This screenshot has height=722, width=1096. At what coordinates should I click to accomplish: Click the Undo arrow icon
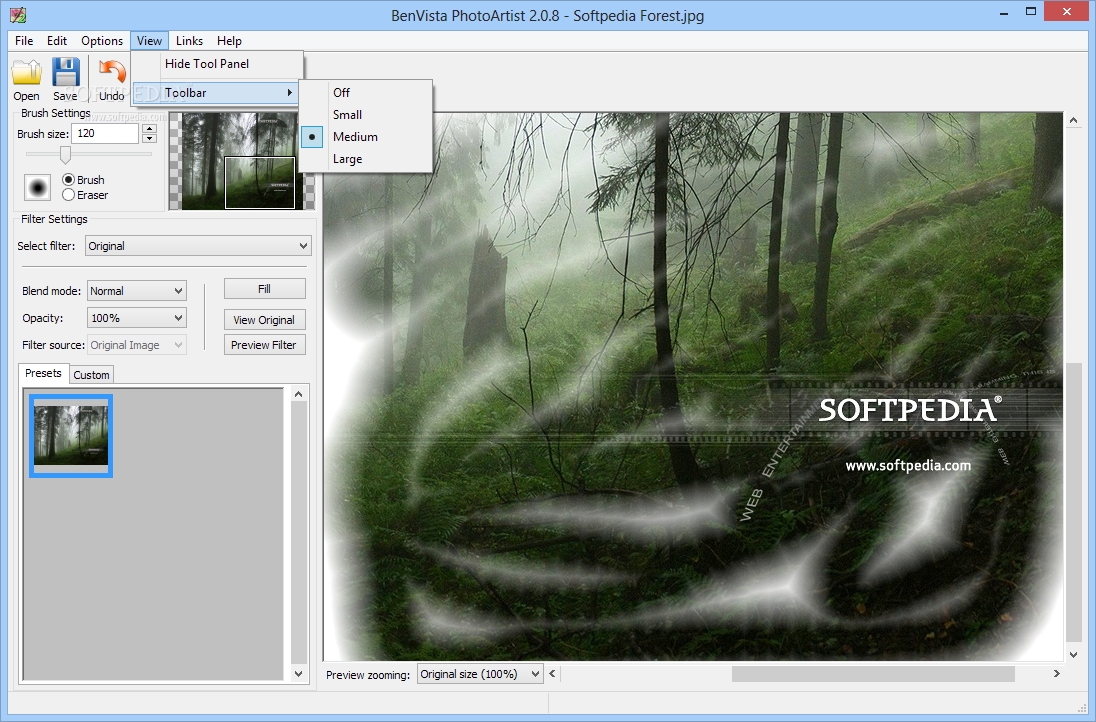[112, 72]
